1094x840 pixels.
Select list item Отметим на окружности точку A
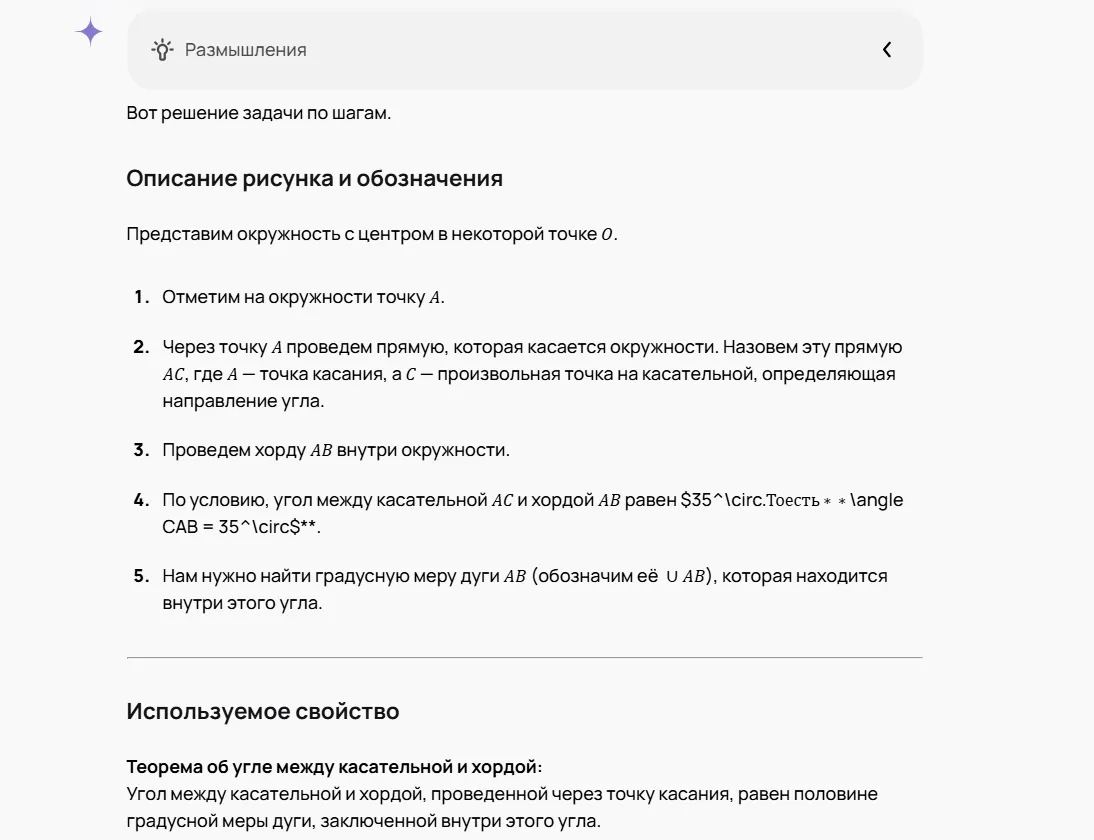[304, 297]
